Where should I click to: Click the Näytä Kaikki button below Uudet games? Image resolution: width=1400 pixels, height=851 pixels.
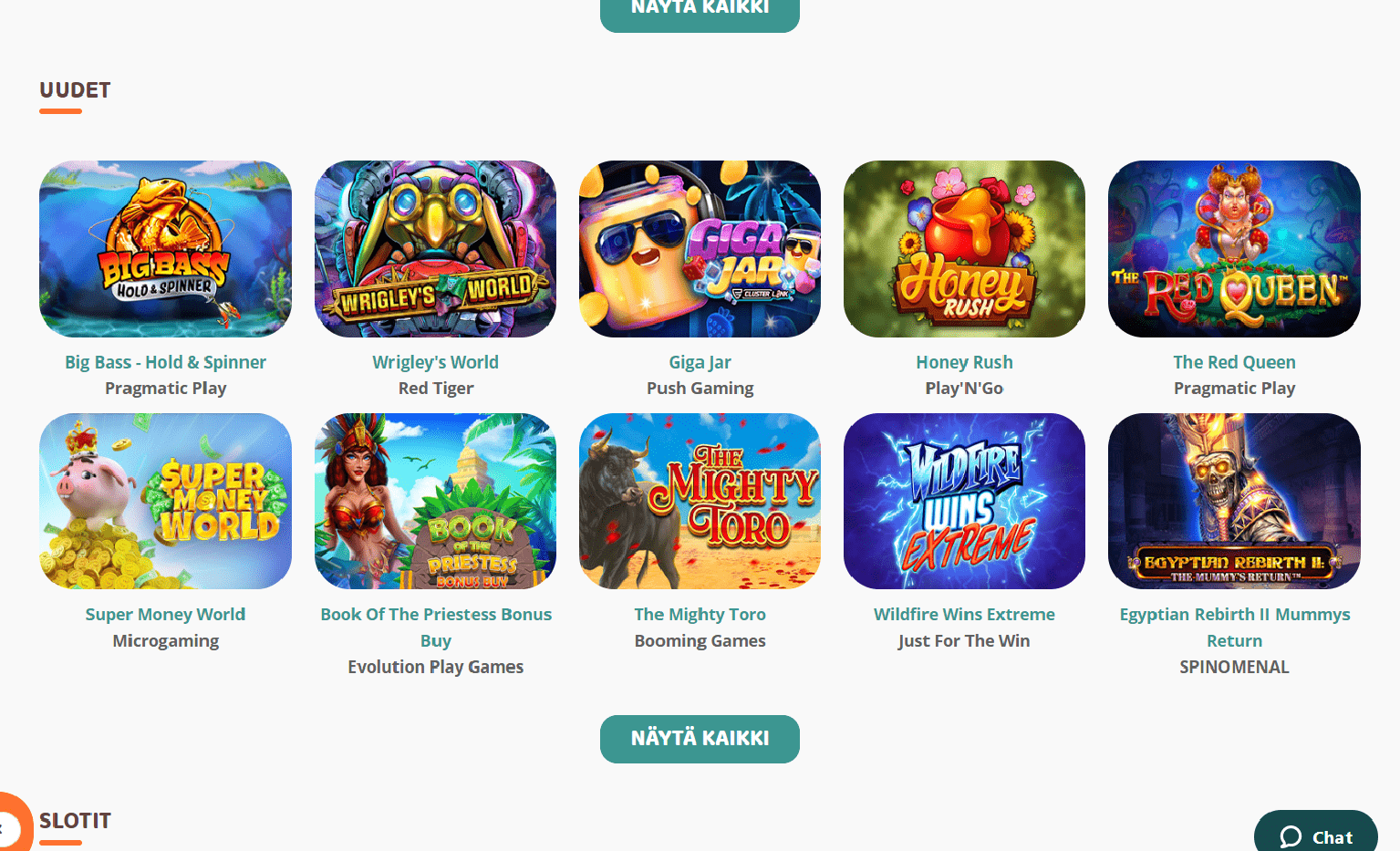(x=700, y=739)
